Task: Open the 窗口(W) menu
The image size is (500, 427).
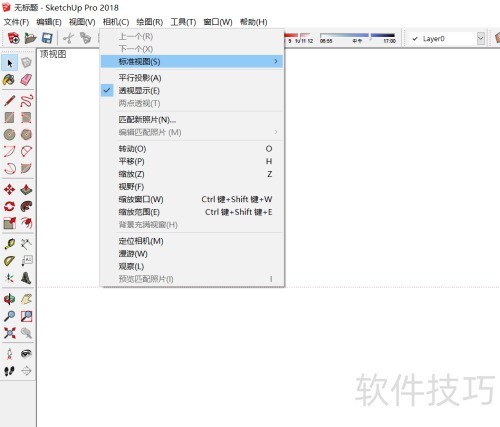Action: 218,22
